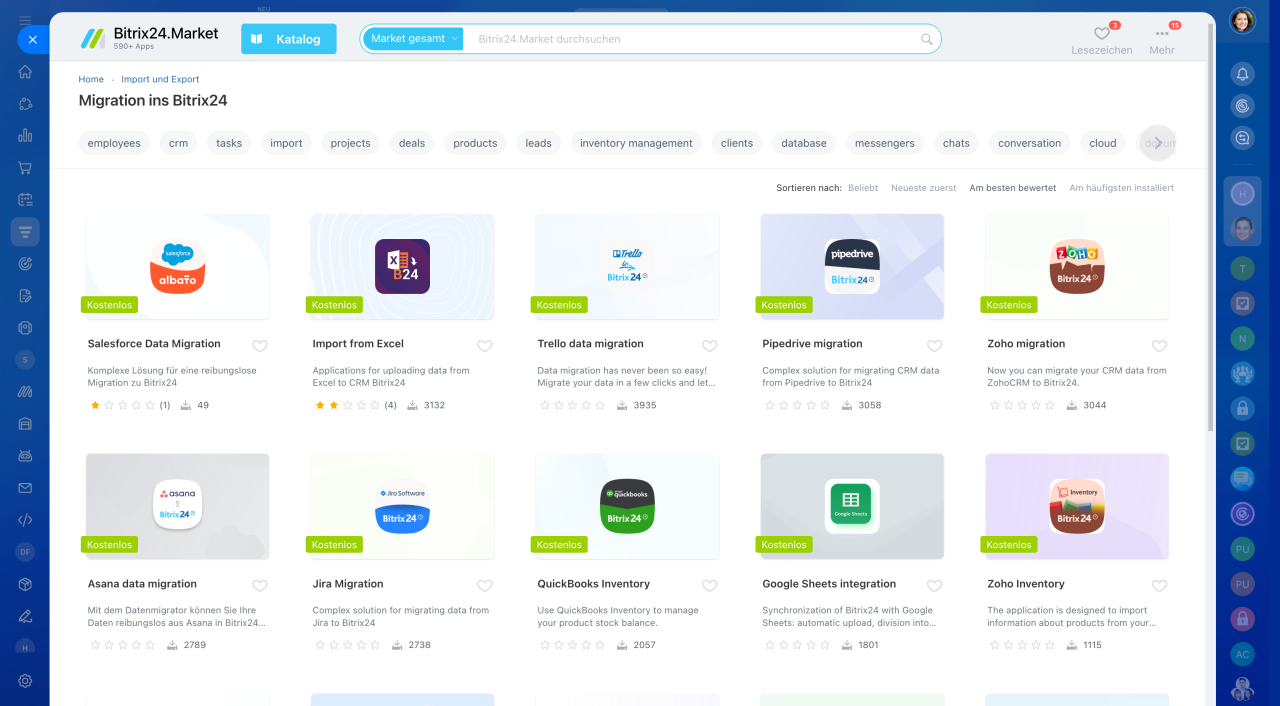1280x706 pixels.
Task: Open the Jira Migration thumbnail
Action: [x=402, y=507]
